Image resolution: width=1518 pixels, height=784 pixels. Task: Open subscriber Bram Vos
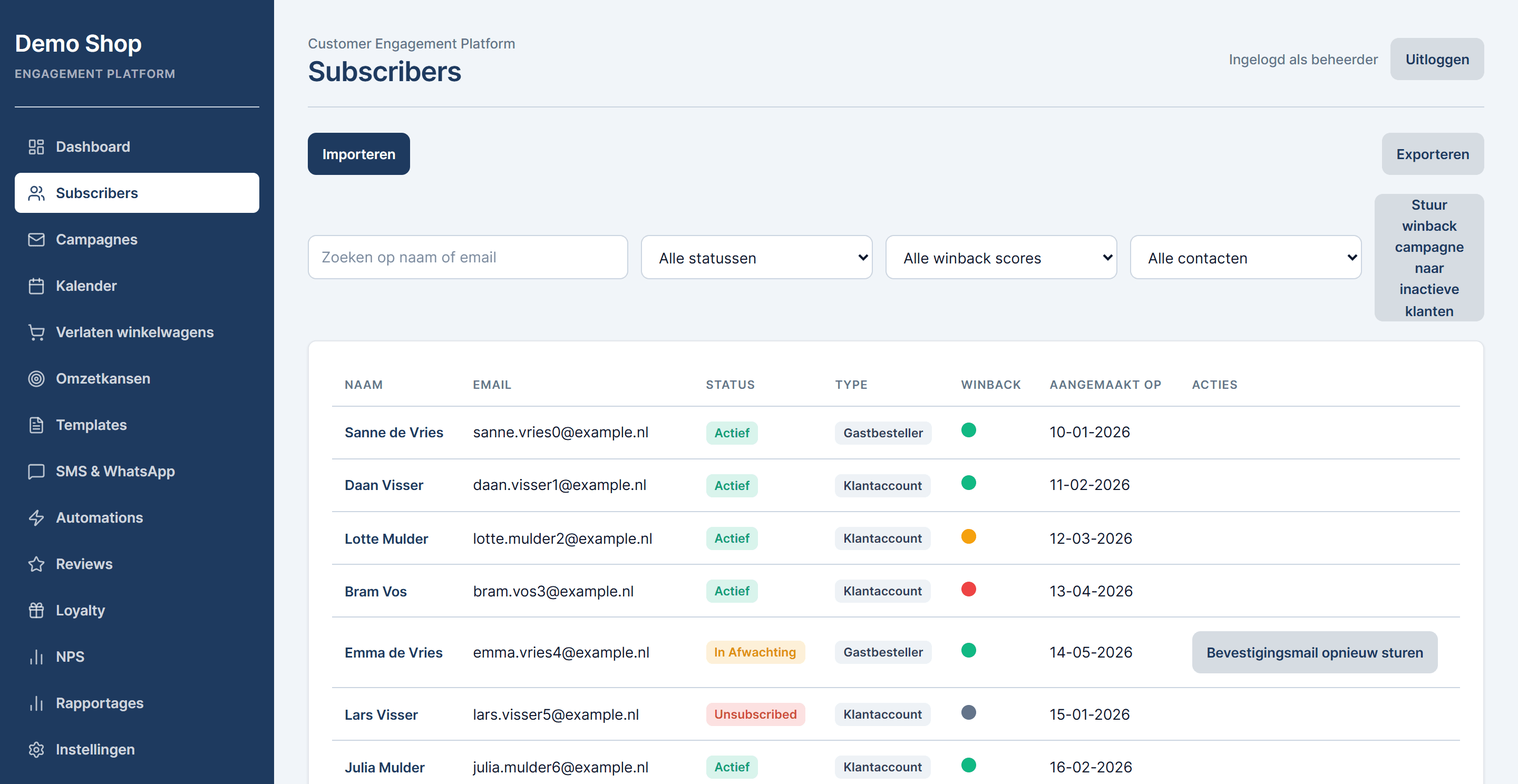375,591
